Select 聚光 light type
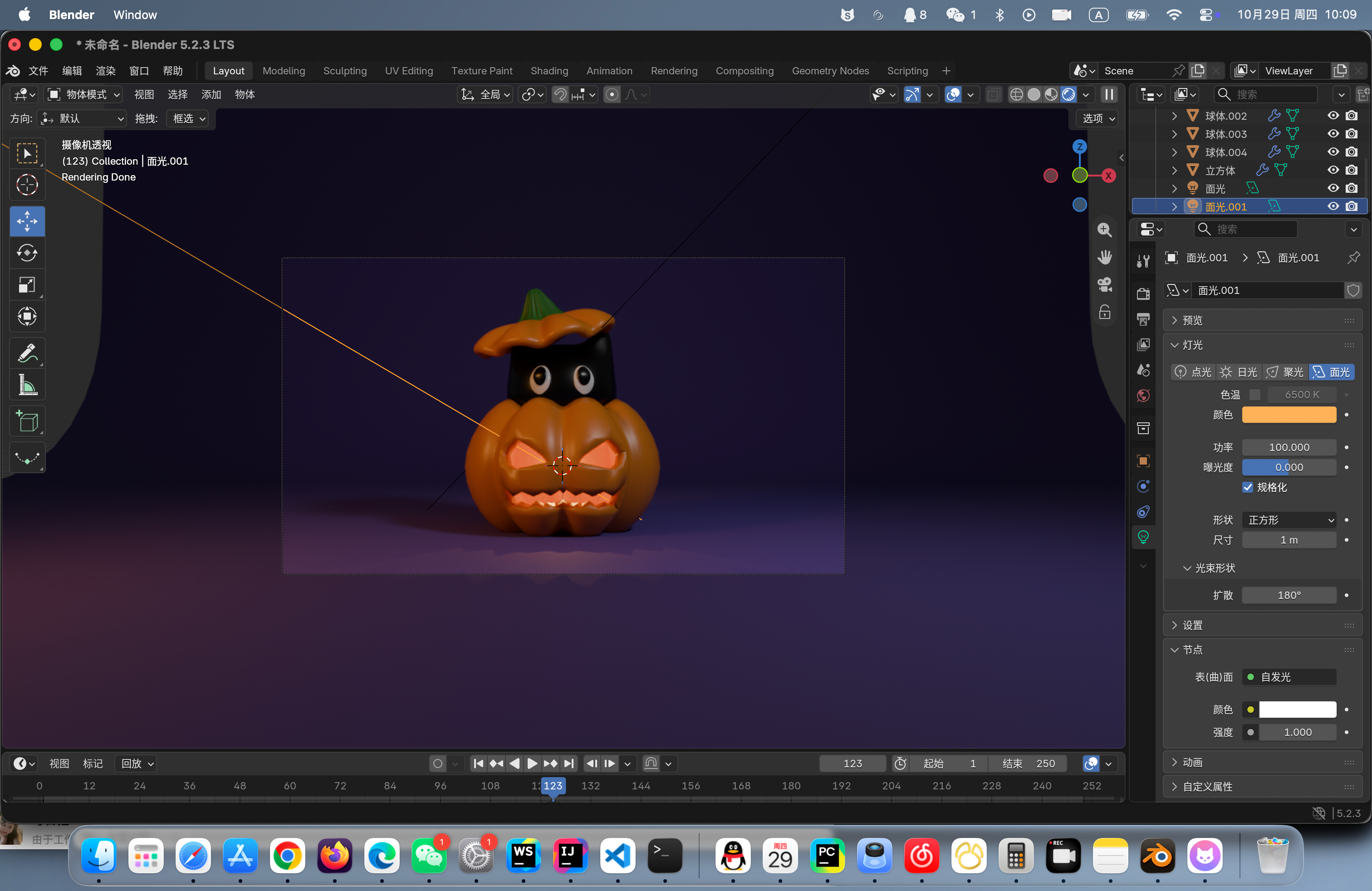1372x891 pixels. pos(1285,372)
